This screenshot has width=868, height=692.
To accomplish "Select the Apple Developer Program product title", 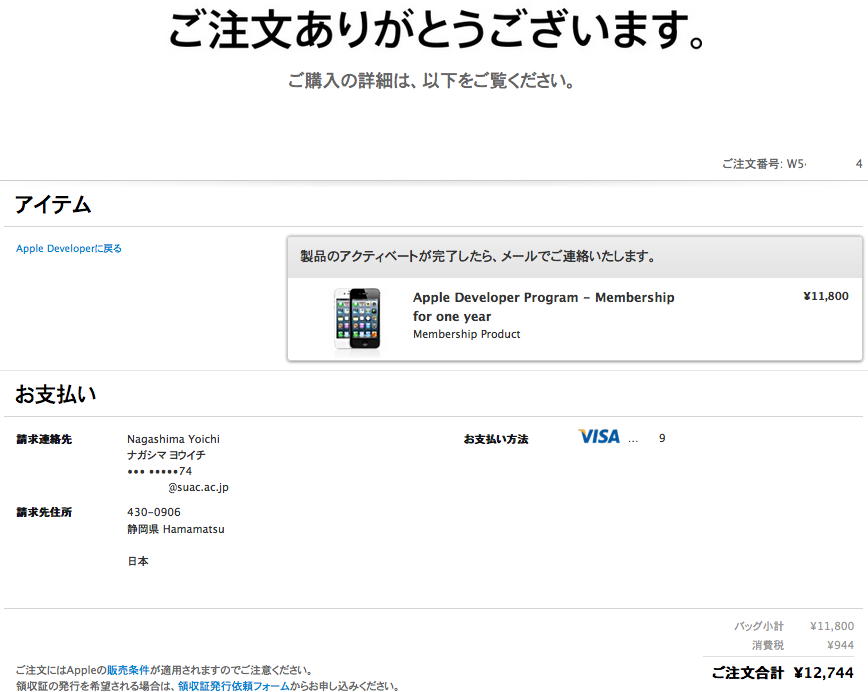I will [543, 307].
